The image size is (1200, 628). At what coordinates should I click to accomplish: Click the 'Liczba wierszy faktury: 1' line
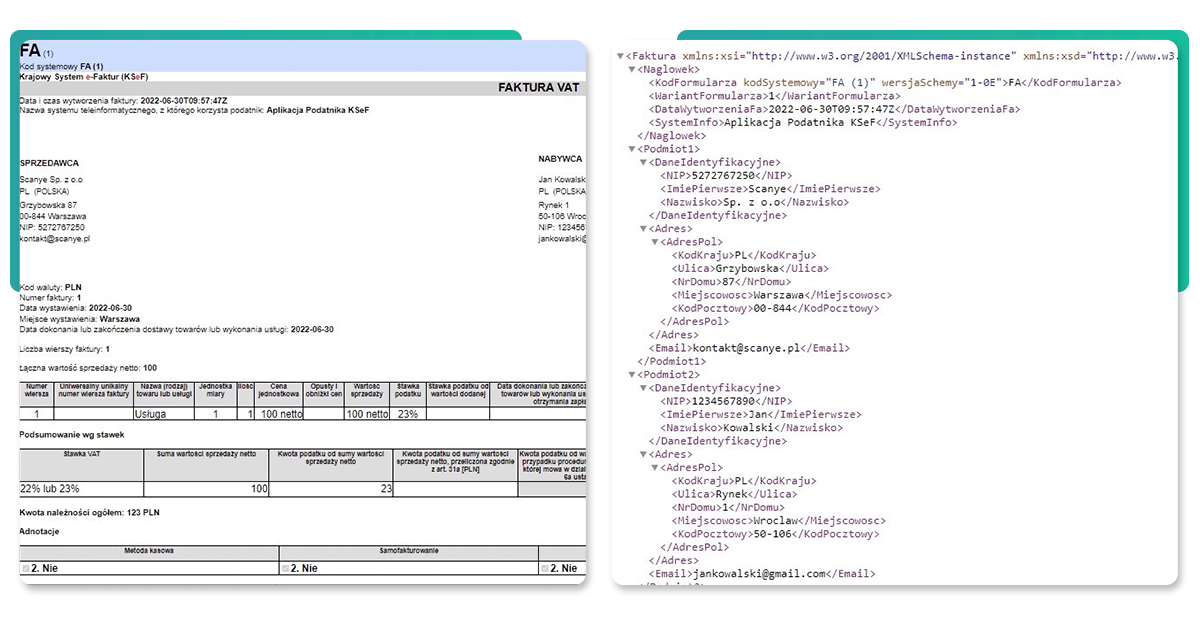[x=65, y=349]
